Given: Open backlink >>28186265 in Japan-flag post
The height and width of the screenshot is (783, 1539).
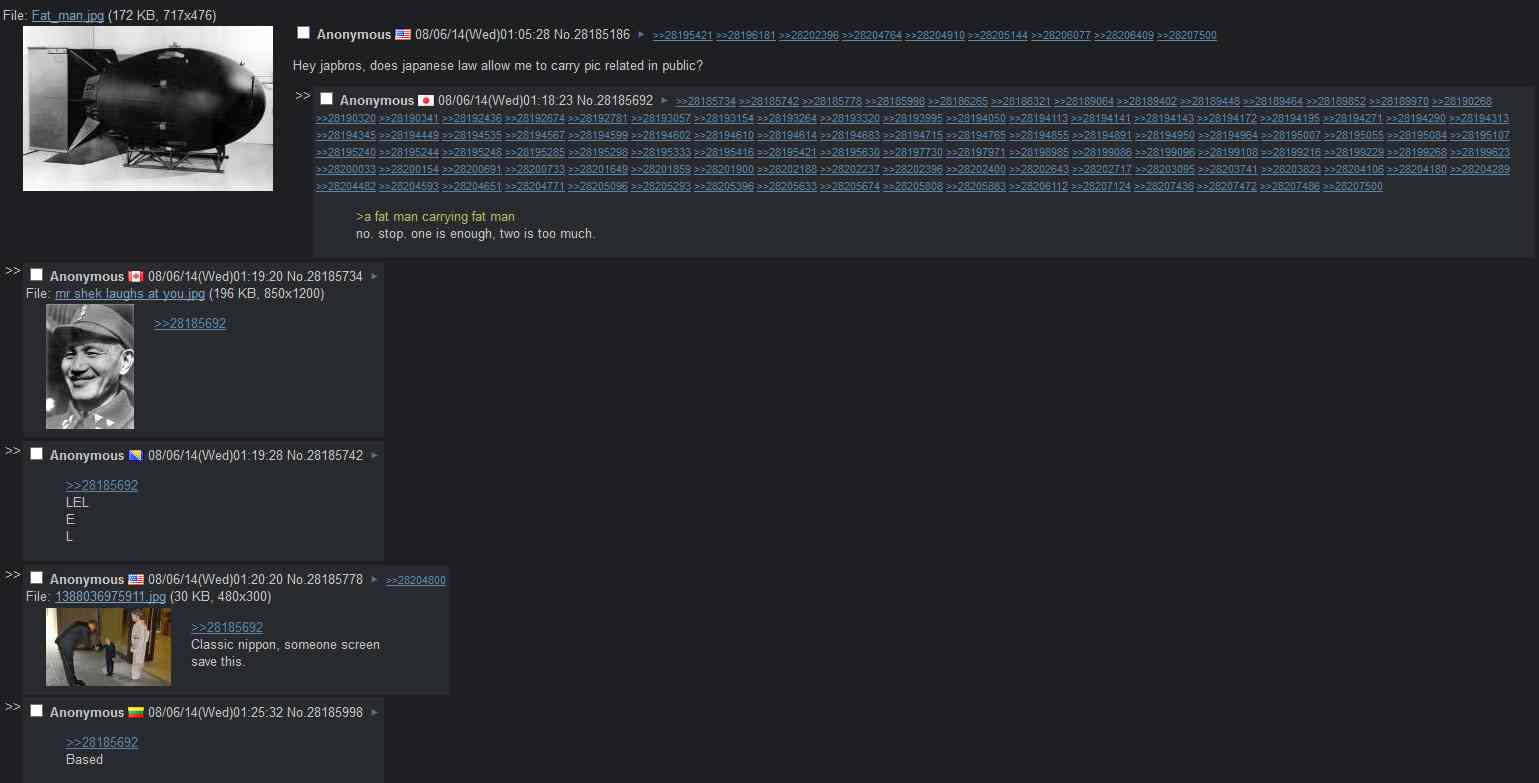Looking at the screenshot, I should [958, 102].
